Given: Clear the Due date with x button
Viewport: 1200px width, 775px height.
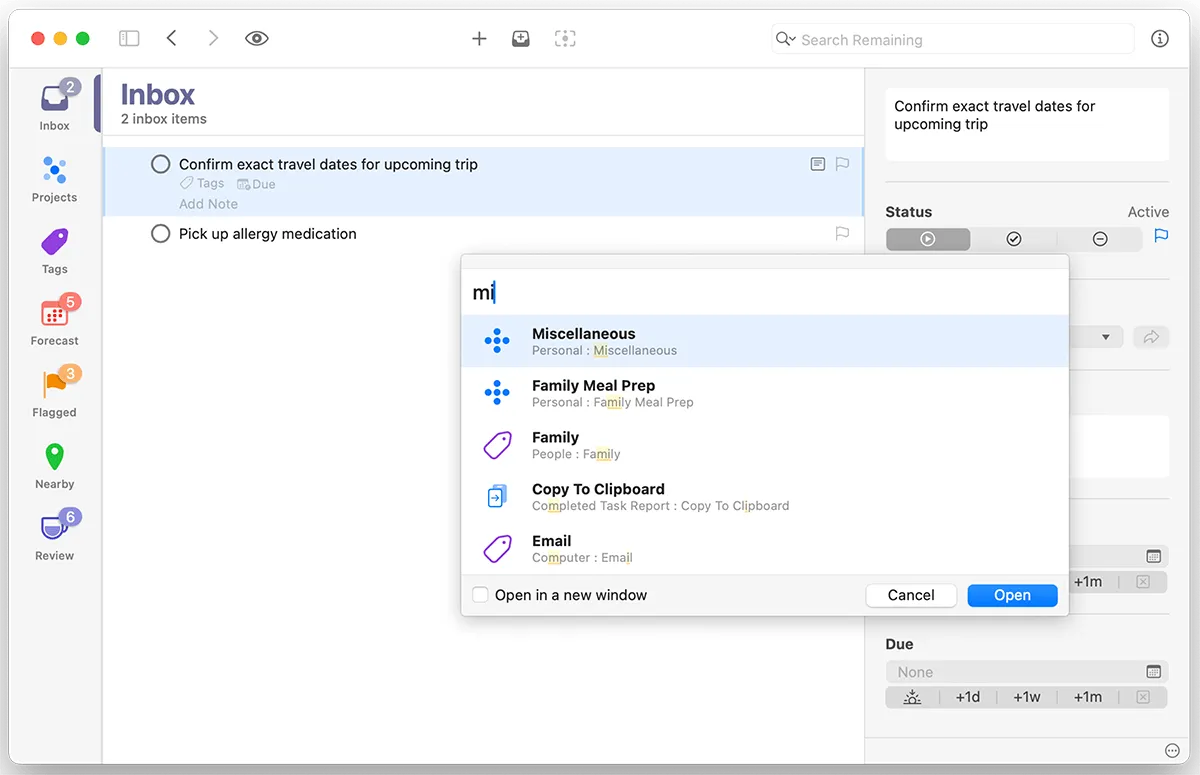Looking at the screenshot, I should point(1143,697).
